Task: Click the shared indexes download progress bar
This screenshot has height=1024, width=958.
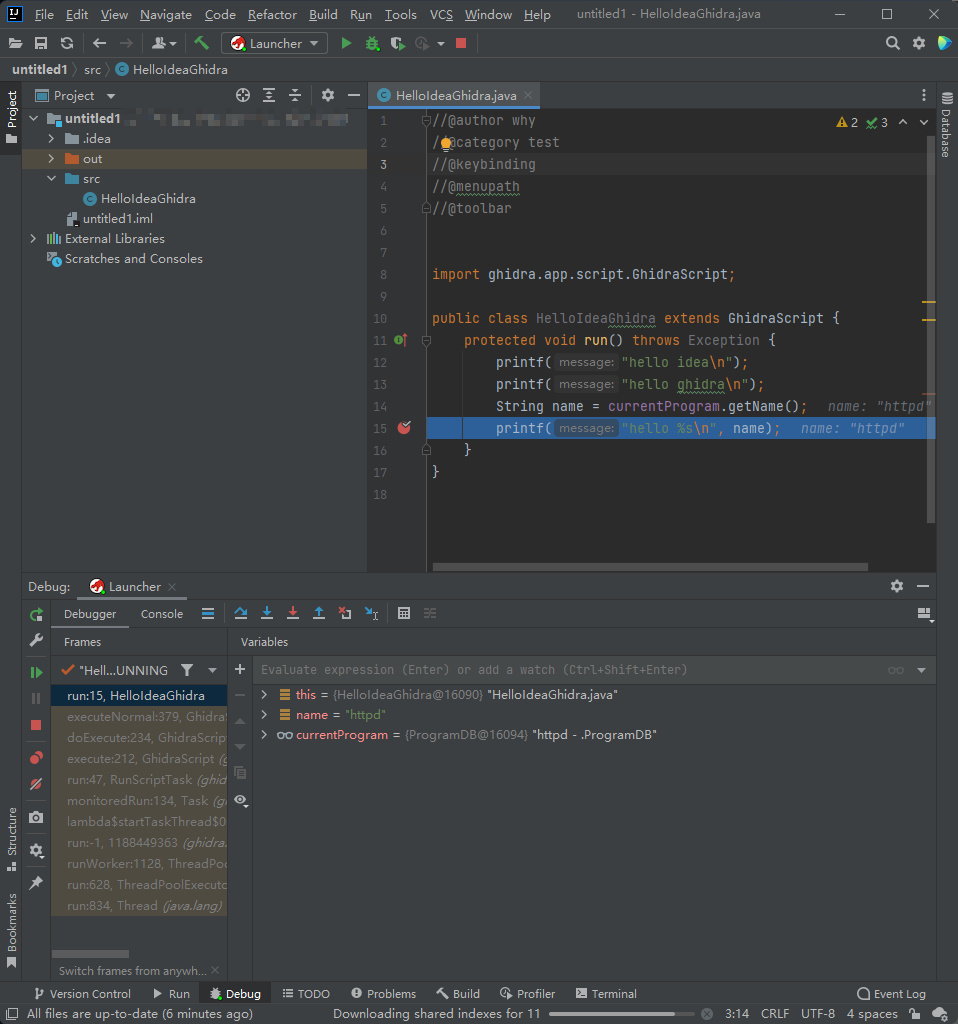Action: coord(620,1013)
